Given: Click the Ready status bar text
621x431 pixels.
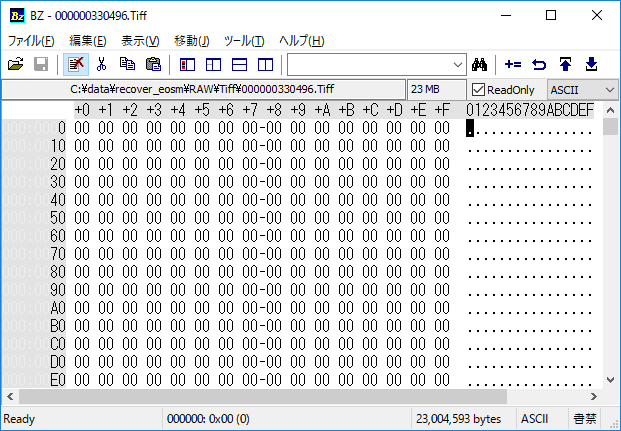Looking at the screenshot, I should click(19, 419).
